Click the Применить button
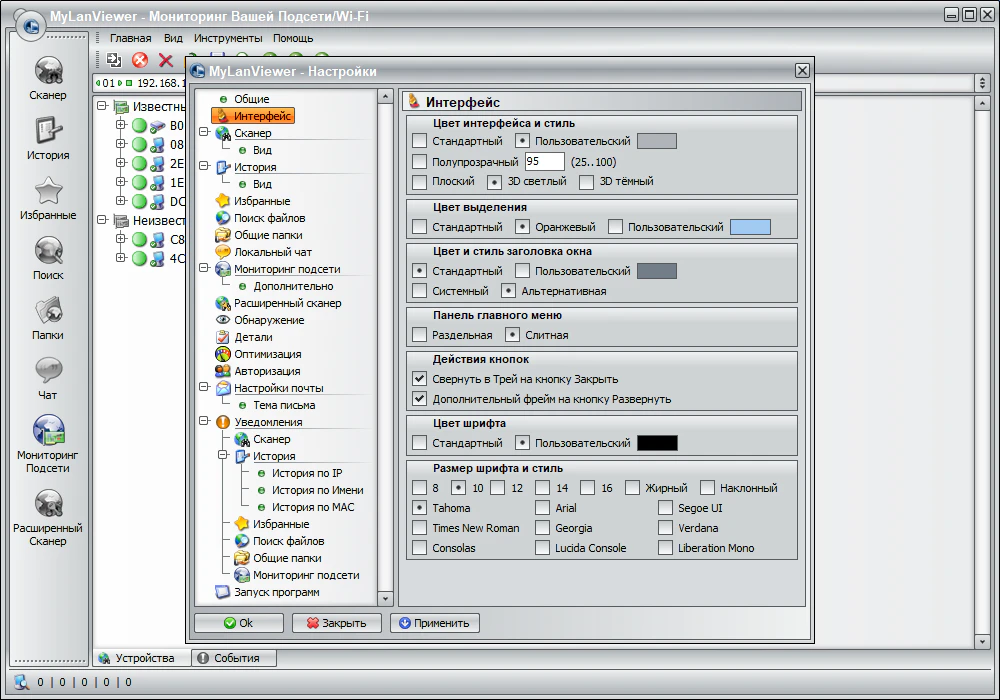 point(439,622)
